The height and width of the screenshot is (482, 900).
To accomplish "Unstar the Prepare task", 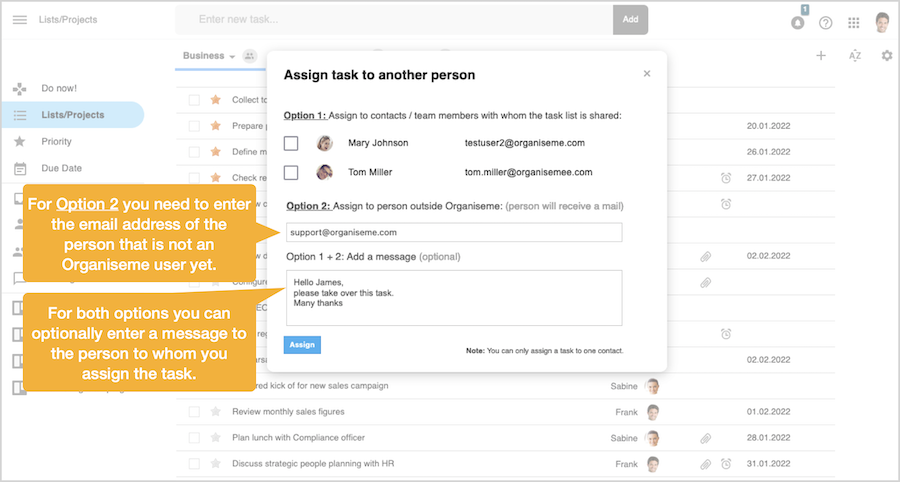I will pyautogui.click(x=216, y=126).
